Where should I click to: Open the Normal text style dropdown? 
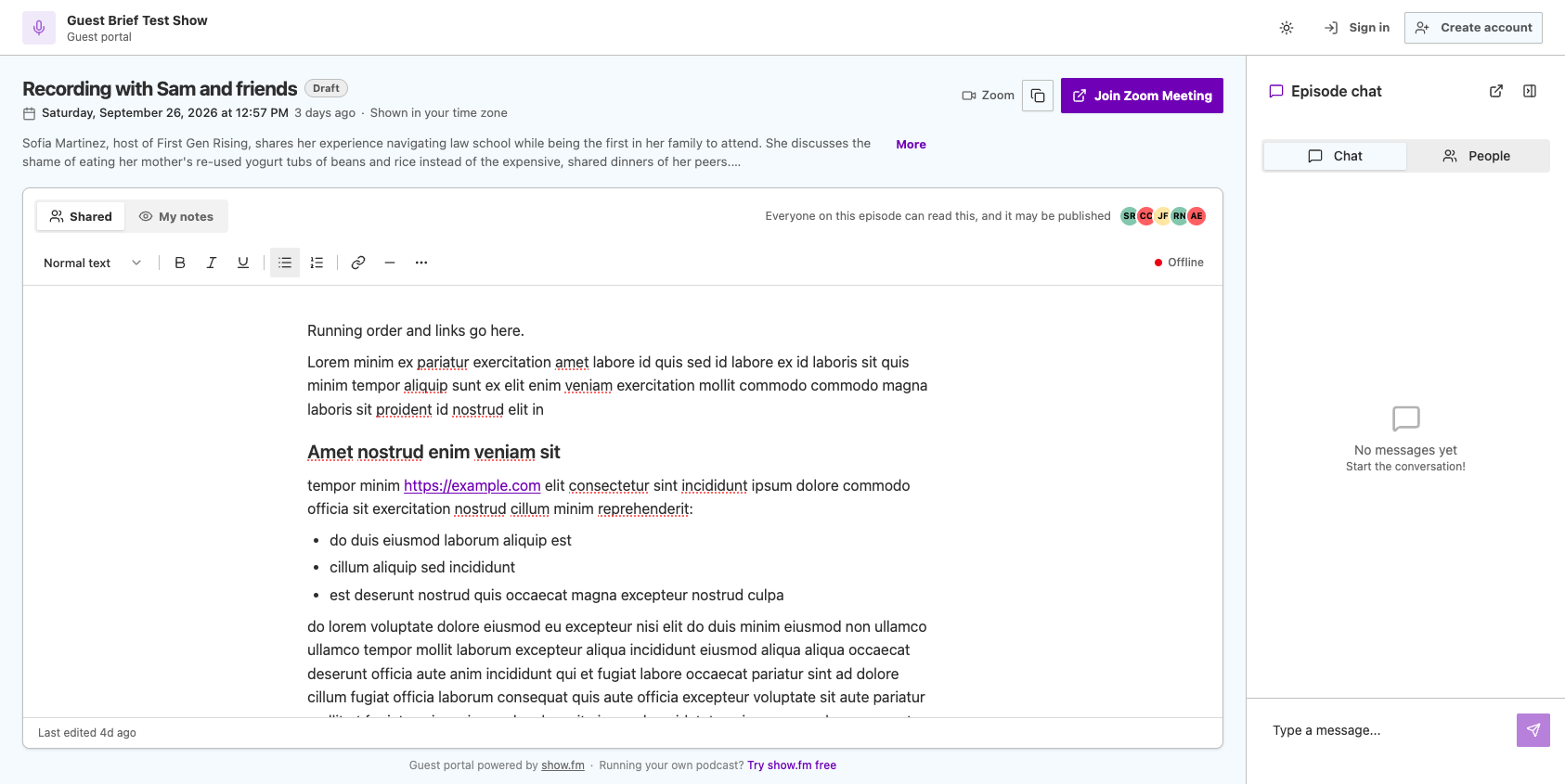[92, 263]
